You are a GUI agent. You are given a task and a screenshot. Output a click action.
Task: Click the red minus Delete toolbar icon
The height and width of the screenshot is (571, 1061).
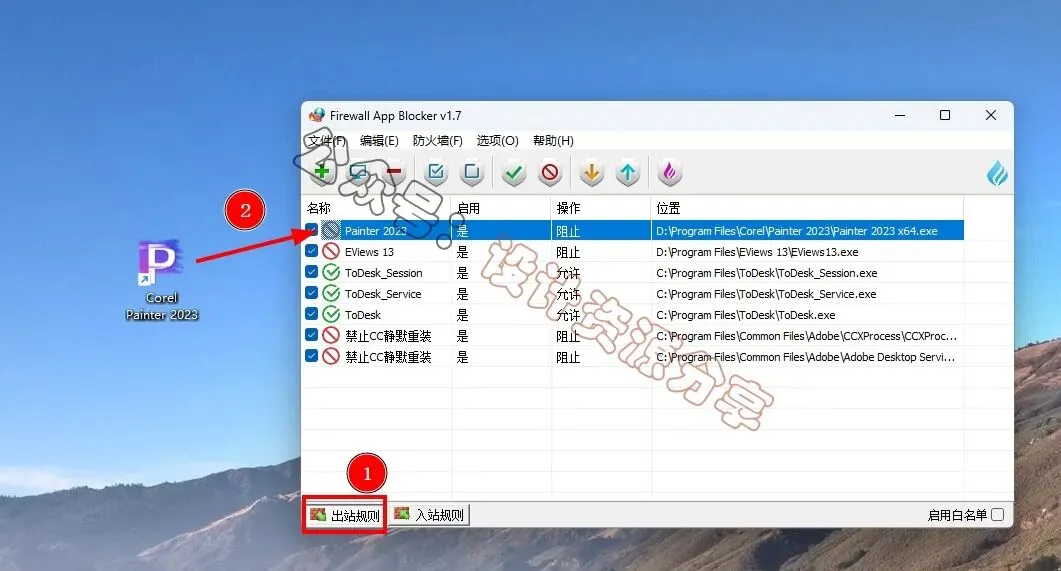pyautogui.click(x=394, y=173)
